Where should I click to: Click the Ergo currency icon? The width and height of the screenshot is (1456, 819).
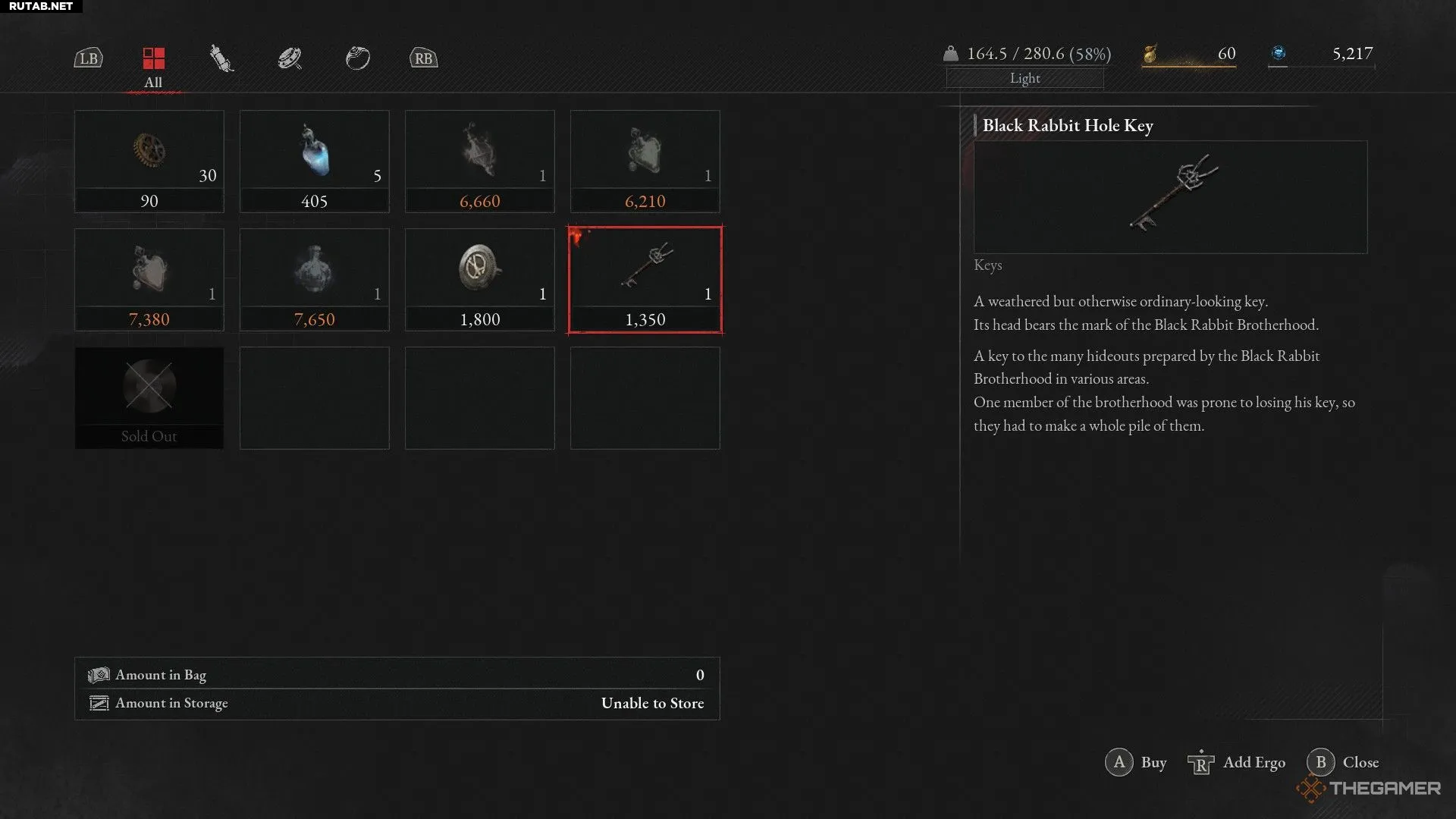click(x=1279, y=53)
